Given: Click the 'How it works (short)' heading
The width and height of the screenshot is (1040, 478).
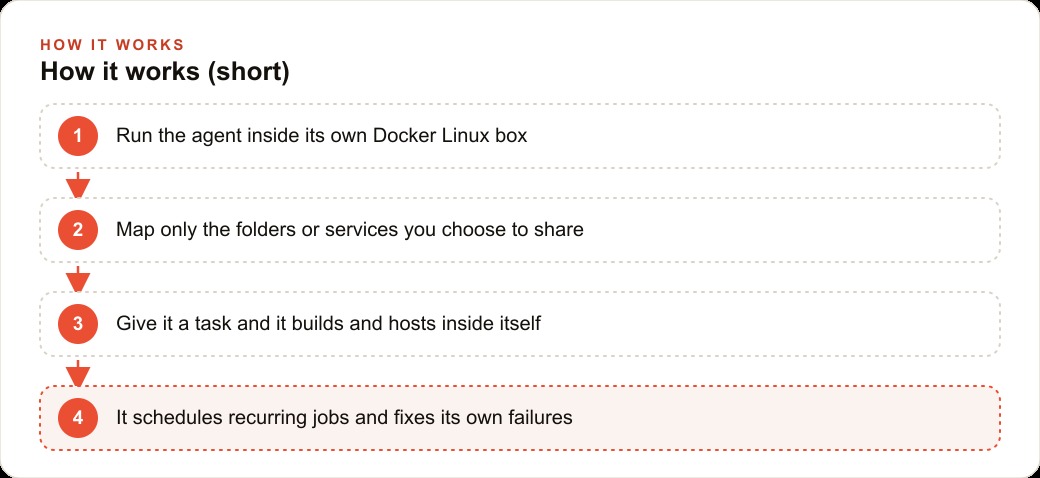Looking at the screenshot, I should point(164,72).
